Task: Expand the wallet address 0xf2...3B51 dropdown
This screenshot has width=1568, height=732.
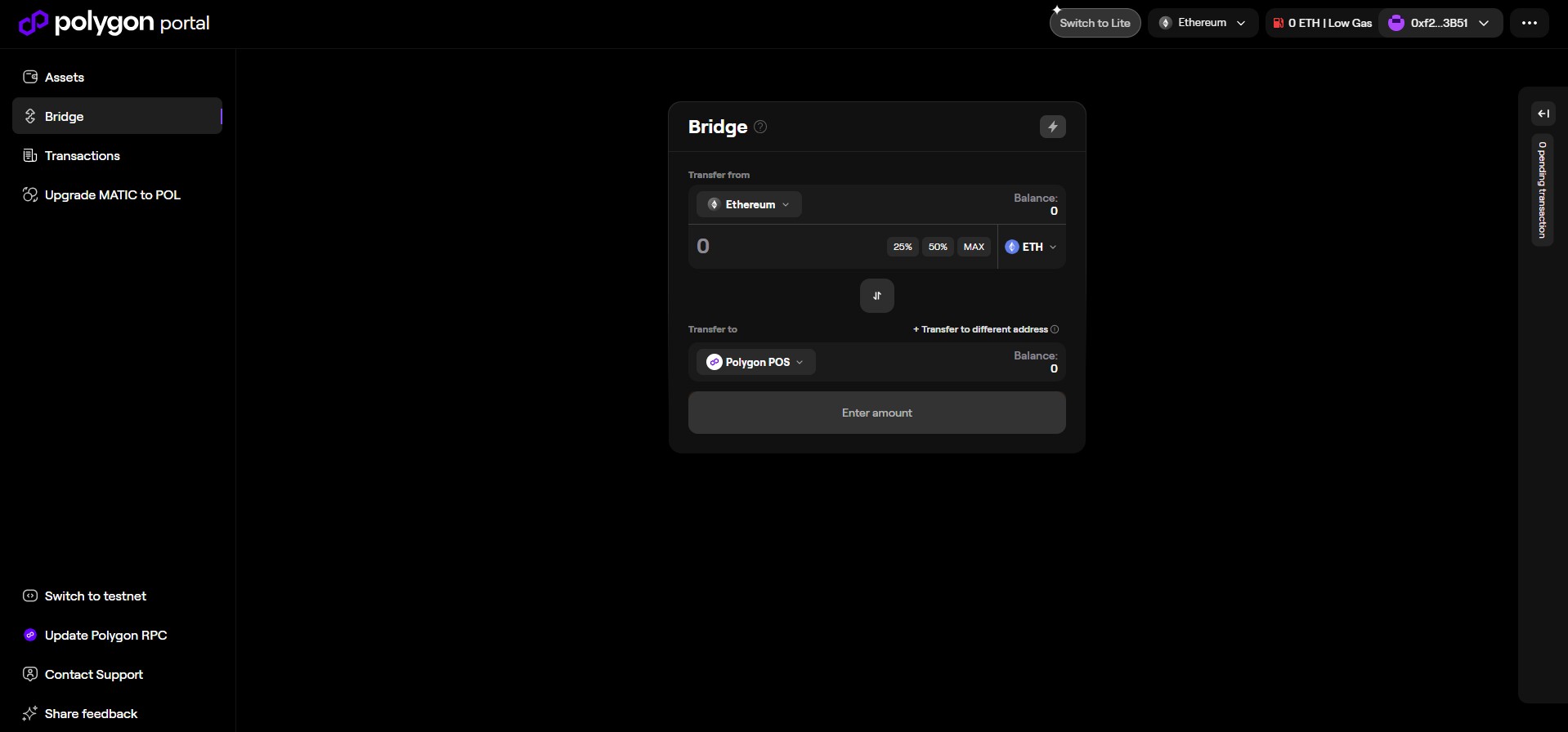Action: tap(1440, 23)
